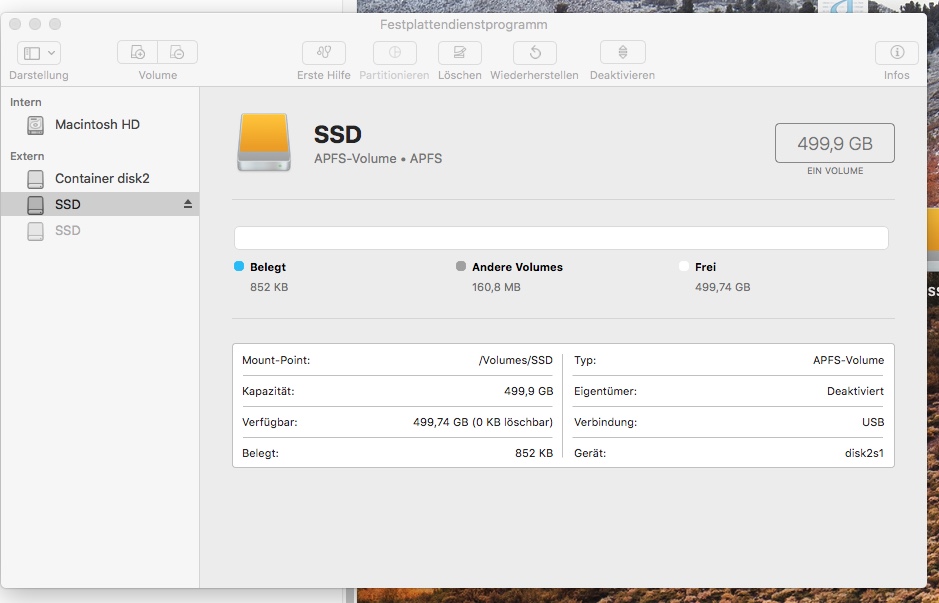939x603 pixels.
Task: Select Macintosh HD in the sidebar
Action: coord(97,125)
